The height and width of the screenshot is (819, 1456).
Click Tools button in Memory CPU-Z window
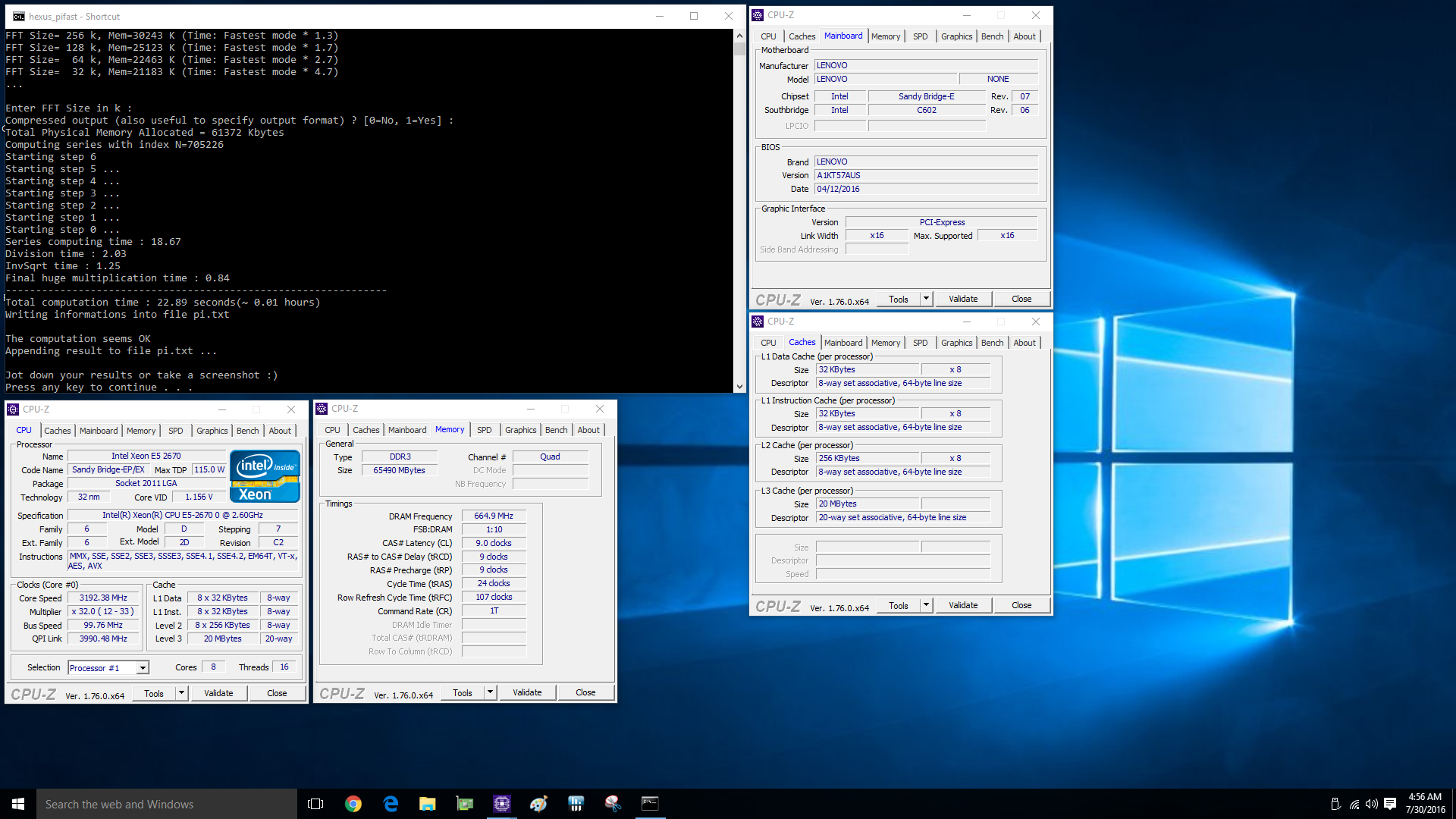click(x=463, y=692)
